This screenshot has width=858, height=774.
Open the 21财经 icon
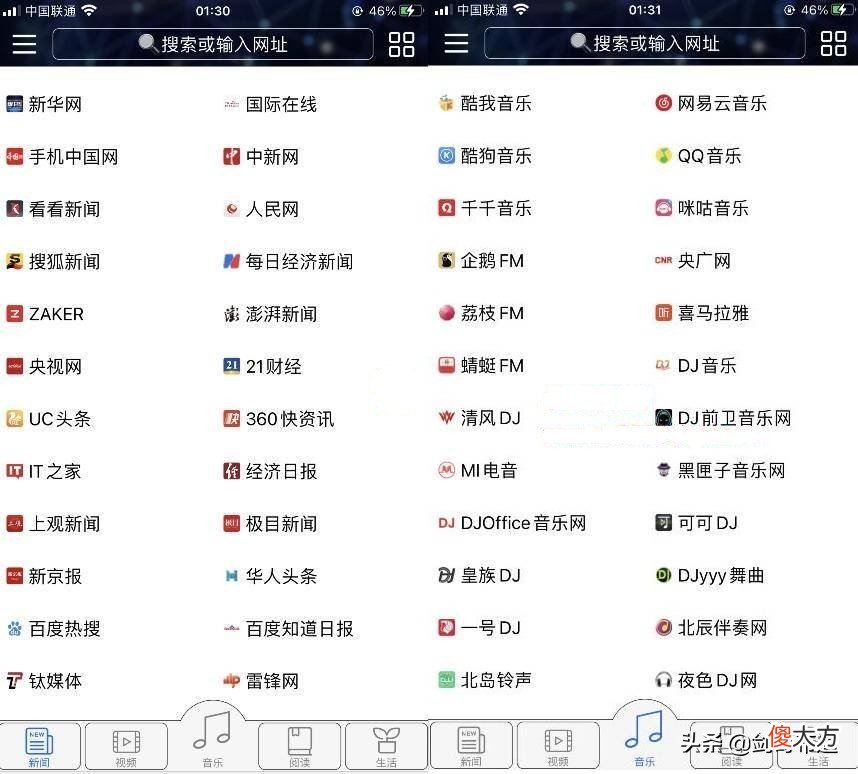(231, 366)
